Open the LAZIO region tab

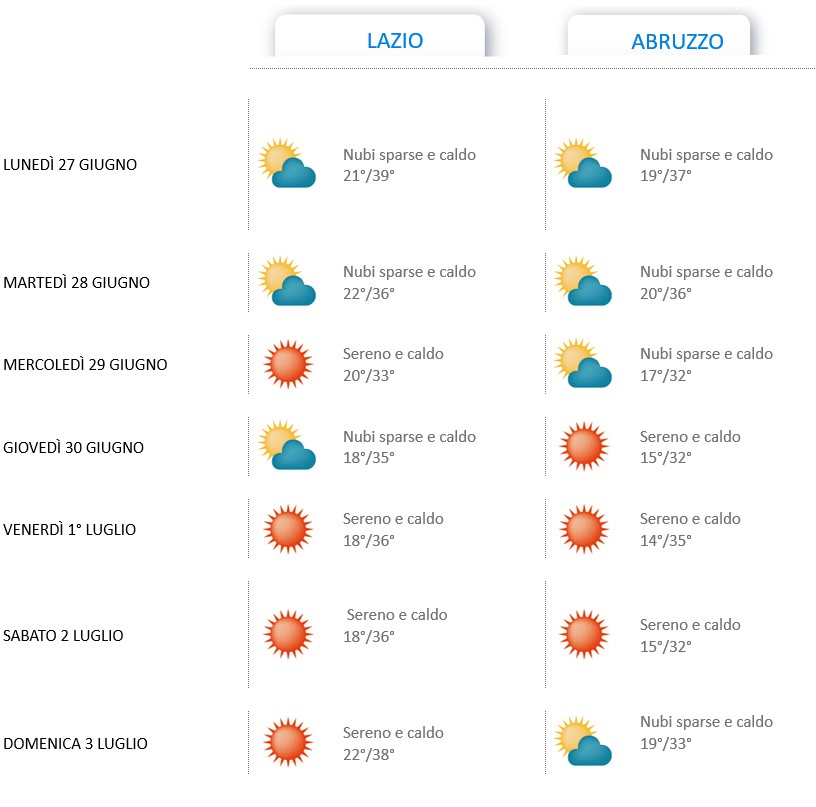coord(380,36)
